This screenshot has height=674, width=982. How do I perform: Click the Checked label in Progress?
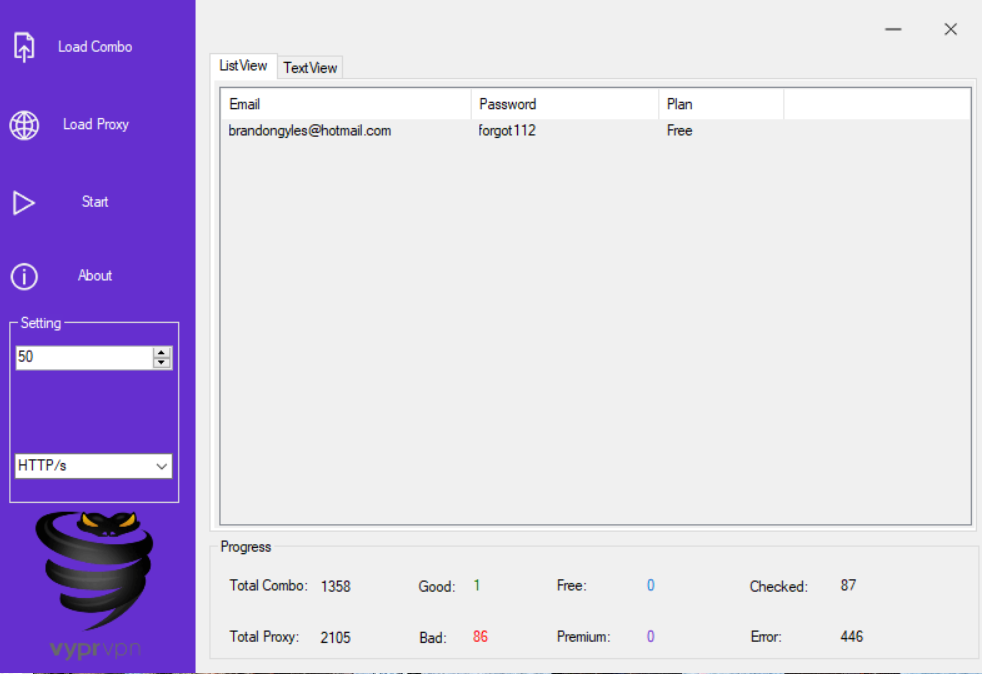pos(779,587)
